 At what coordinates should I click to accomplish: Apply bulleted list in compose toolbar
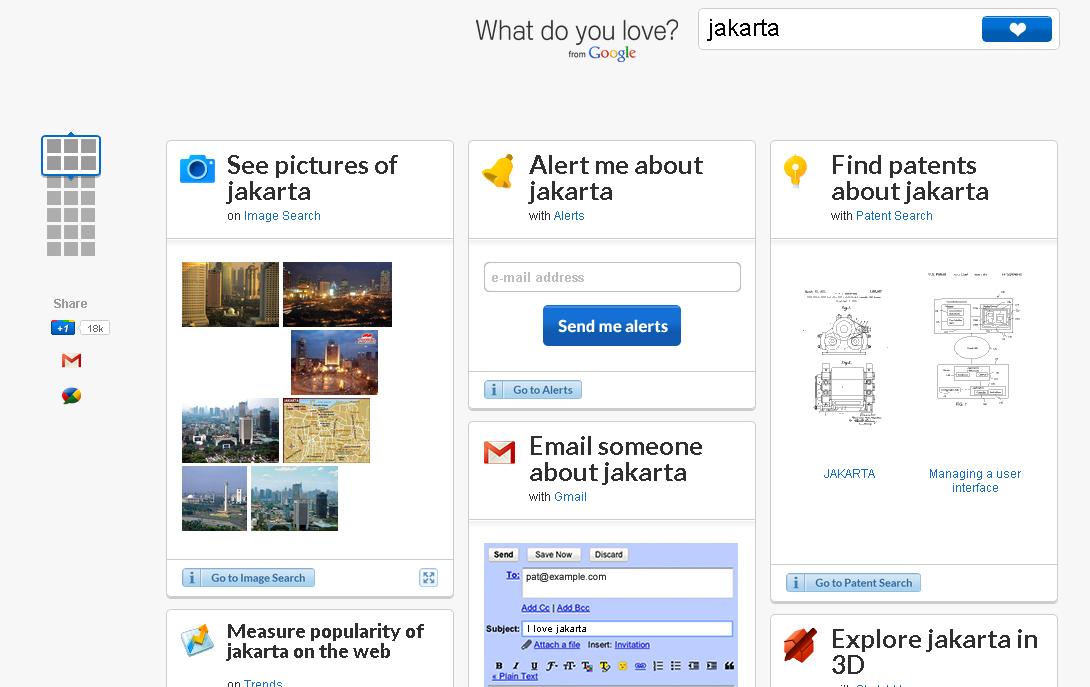coord(676,666)
